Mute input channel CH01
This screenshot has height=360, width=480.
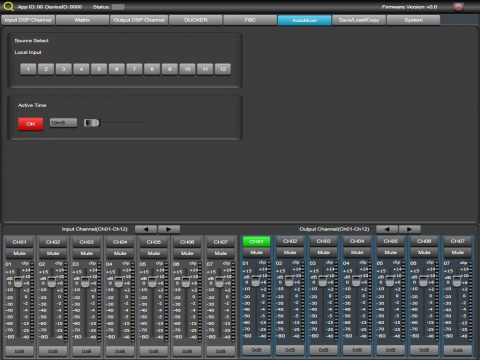click(x=19, y=253)
